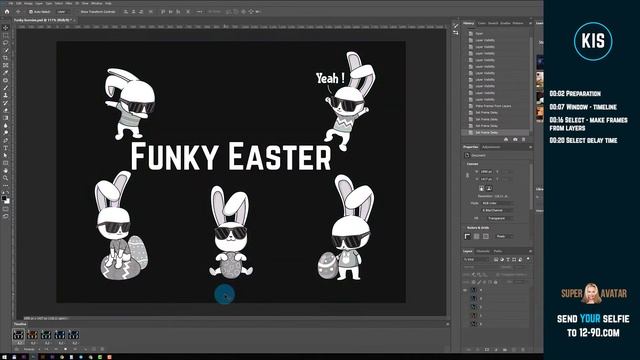Toggle rulers icon under Rulers & Grids
Viewport: 640px width, 360px height.
pyautogui.click(x=468, y=236)
